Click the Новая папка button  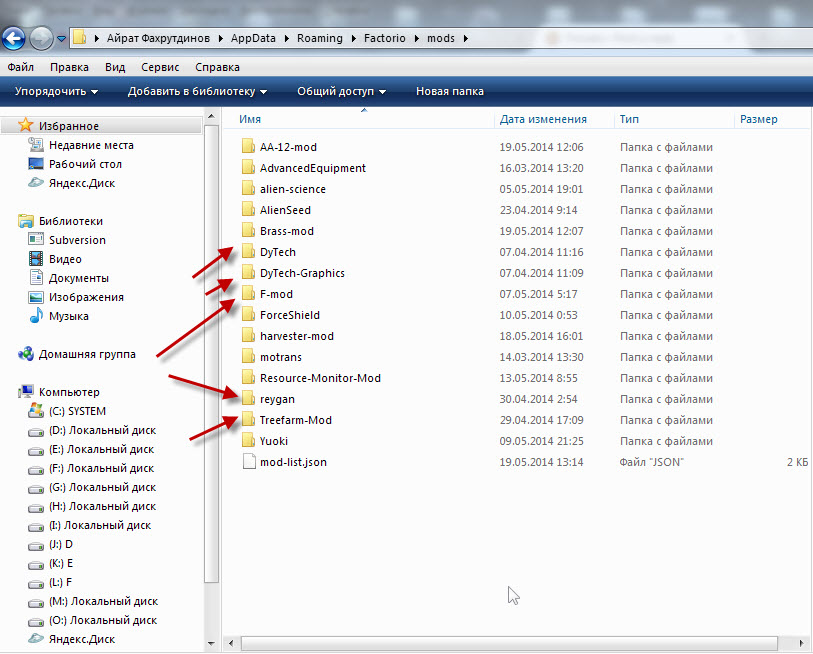(450, 91)
